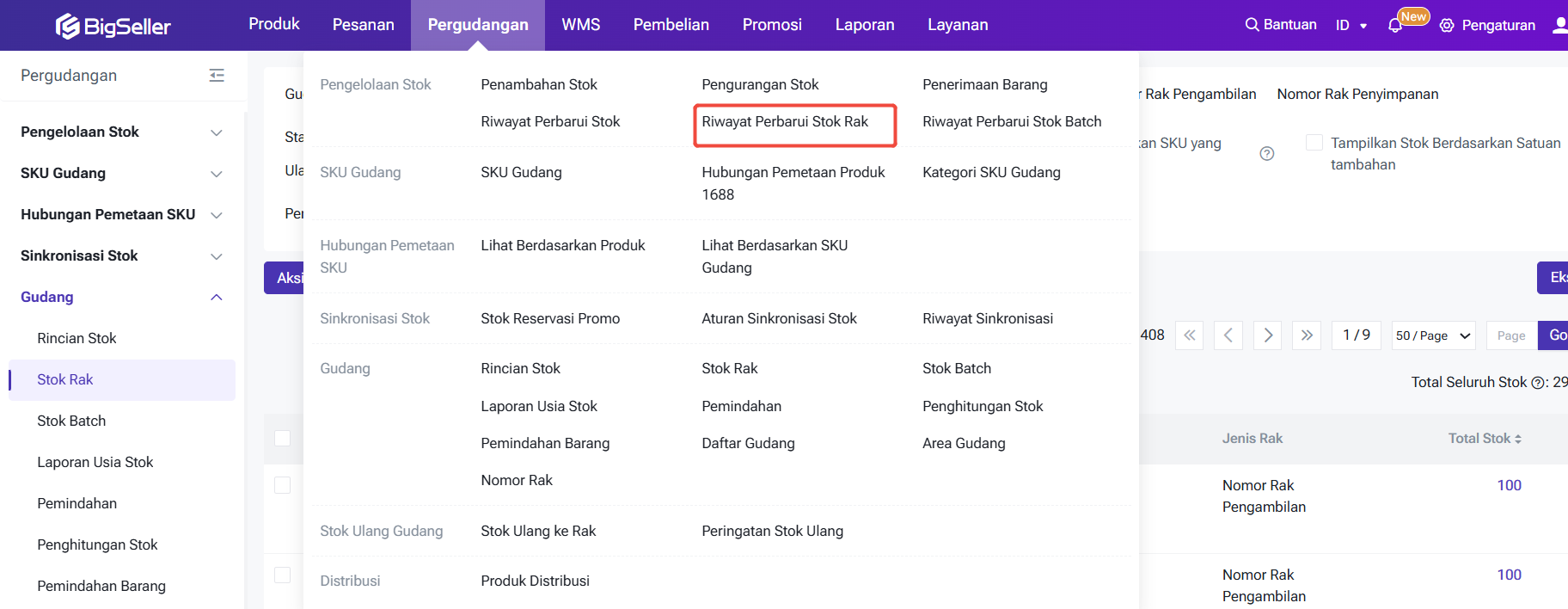
Task: Enable Tampilkan Stok Berdasarkan Satuan tambahan checkbox
Action: (1314, 143)
